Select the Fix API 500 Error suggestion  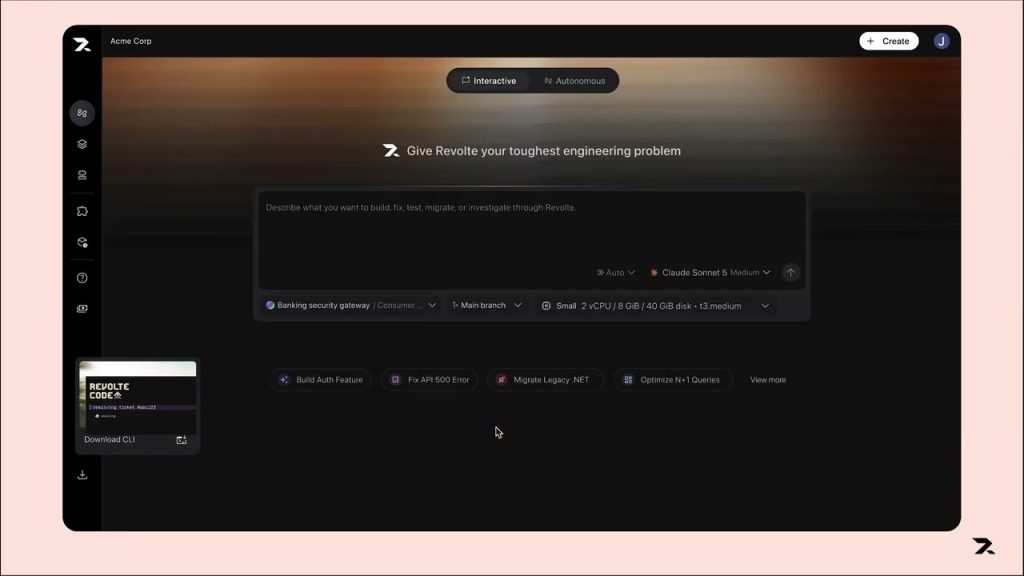430,379
